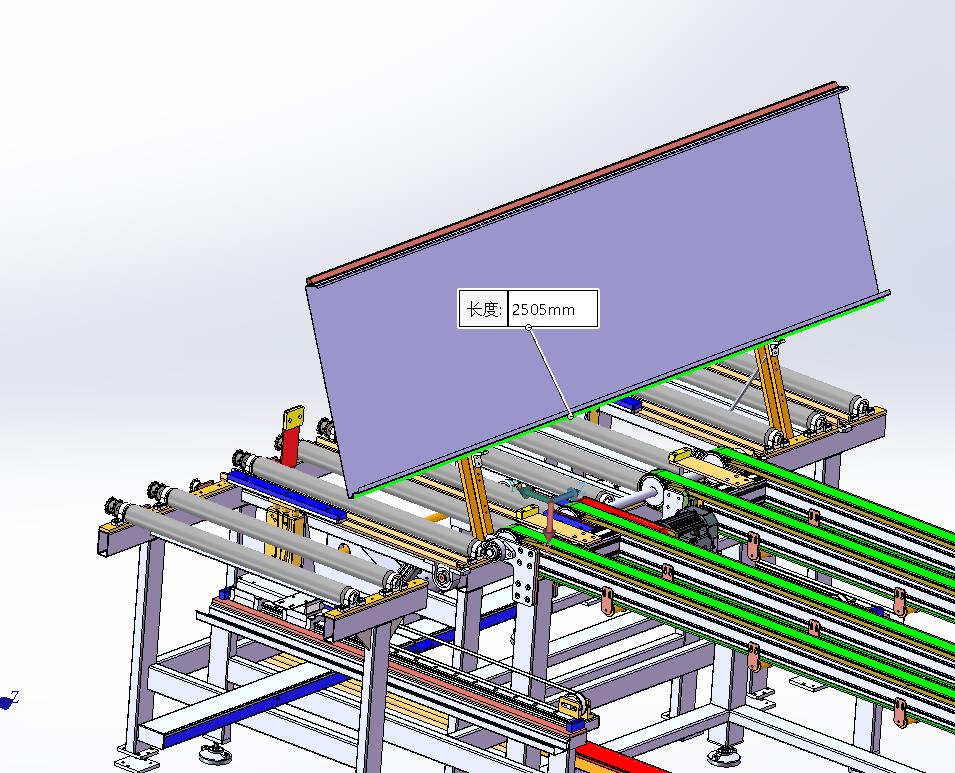Pick the red-brown strip along the panel's top edge
This screenshot has height=773, width=955.
click(x=573, y=181)
